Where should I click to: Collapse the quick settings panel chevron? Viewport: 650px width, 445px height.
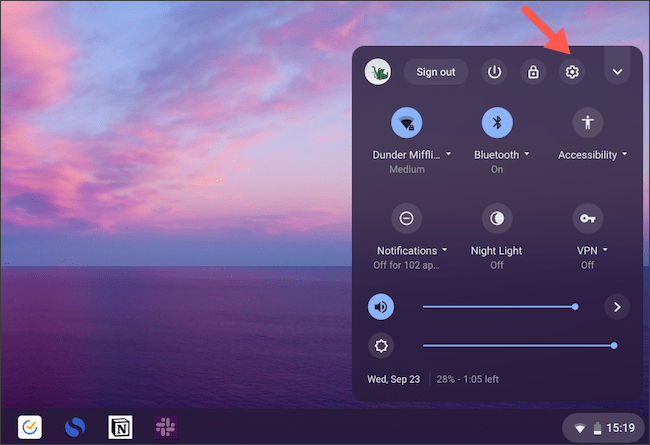point(617,72)
